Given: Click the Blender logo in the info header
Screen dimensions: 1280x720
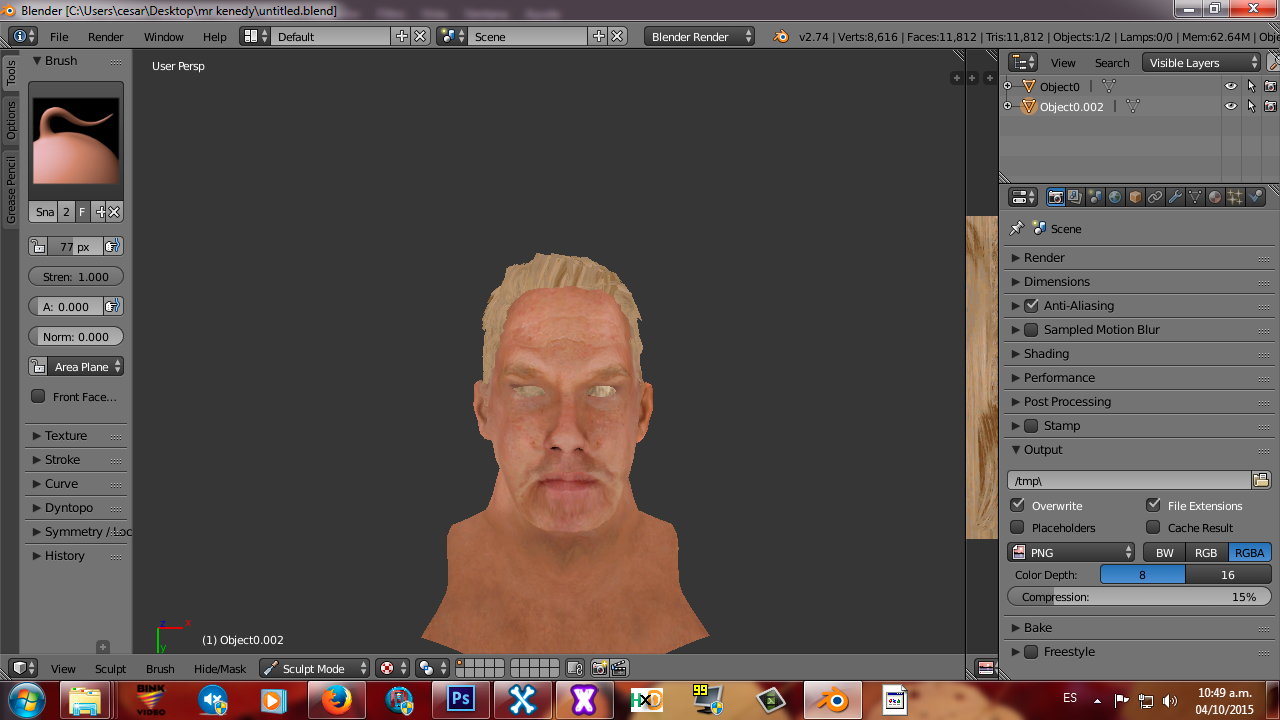Looking at the screenshot, I should pyautogui.click(x=780, y=36).
